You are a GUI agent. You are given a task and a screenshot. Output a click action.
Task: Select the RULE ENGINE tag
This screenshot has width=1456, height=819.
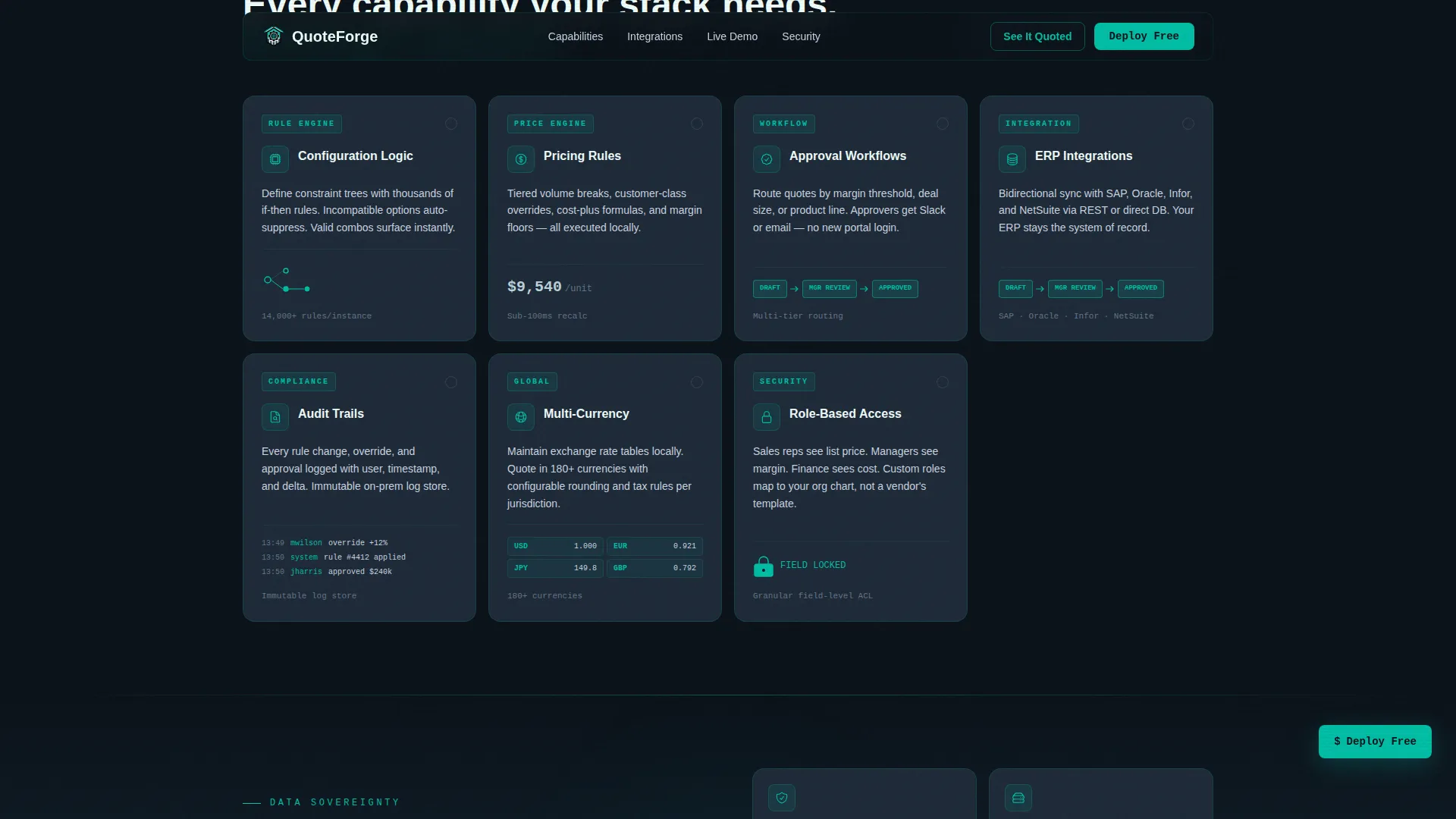pos(301,124)
